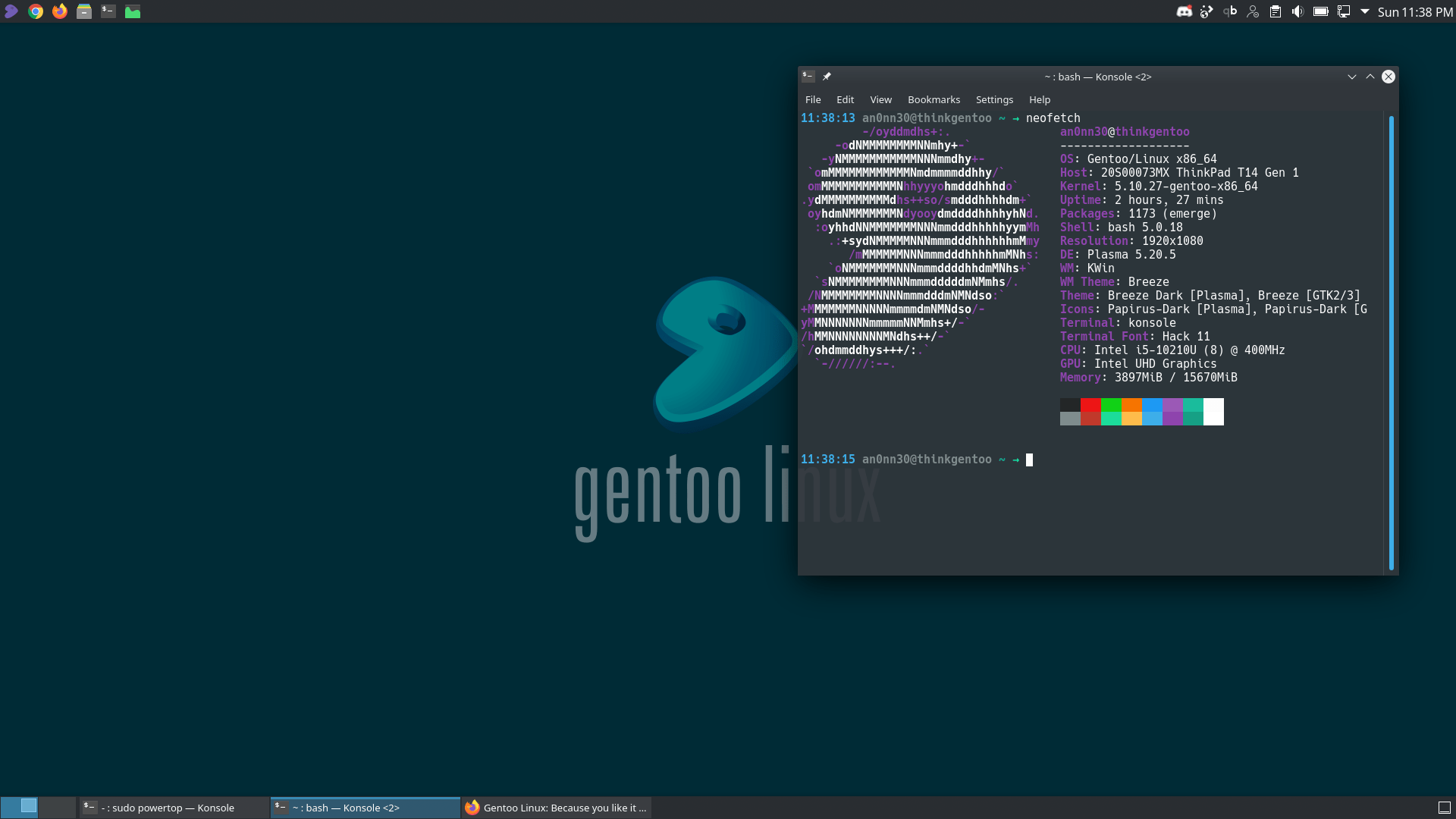The height and width of the screenshot is (819, 1456).
Task: Open the battery status tray icon
Action: [x=1320, y=11]
